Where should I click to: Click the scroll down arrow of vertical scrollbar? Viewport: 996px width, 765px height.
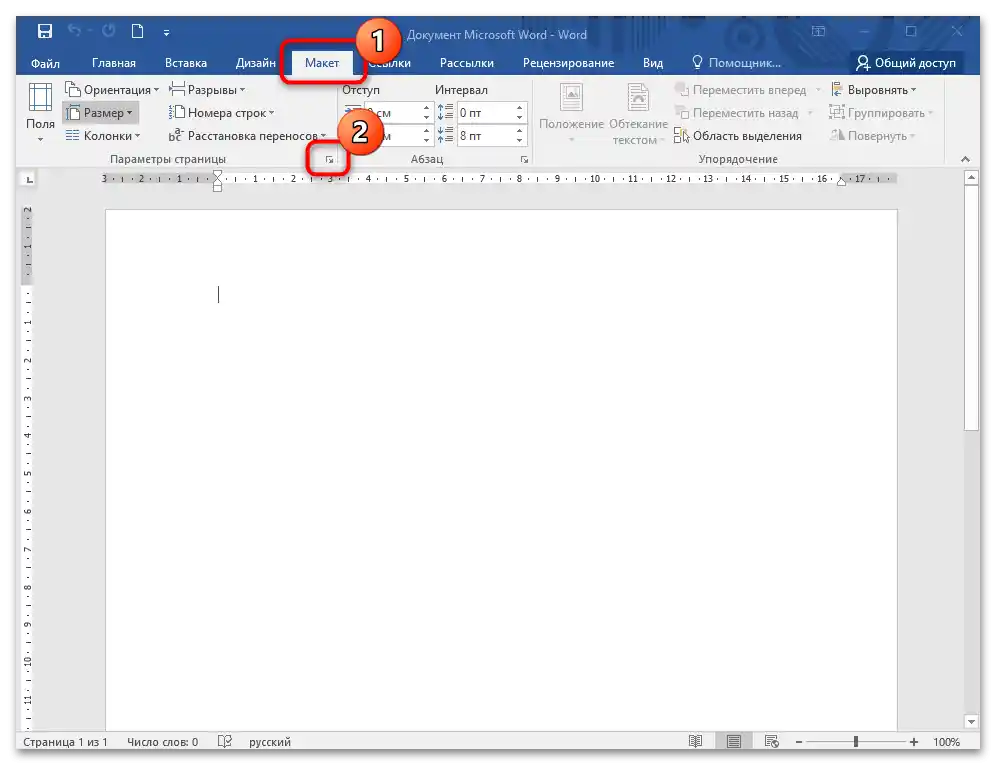tap(971, 722)
